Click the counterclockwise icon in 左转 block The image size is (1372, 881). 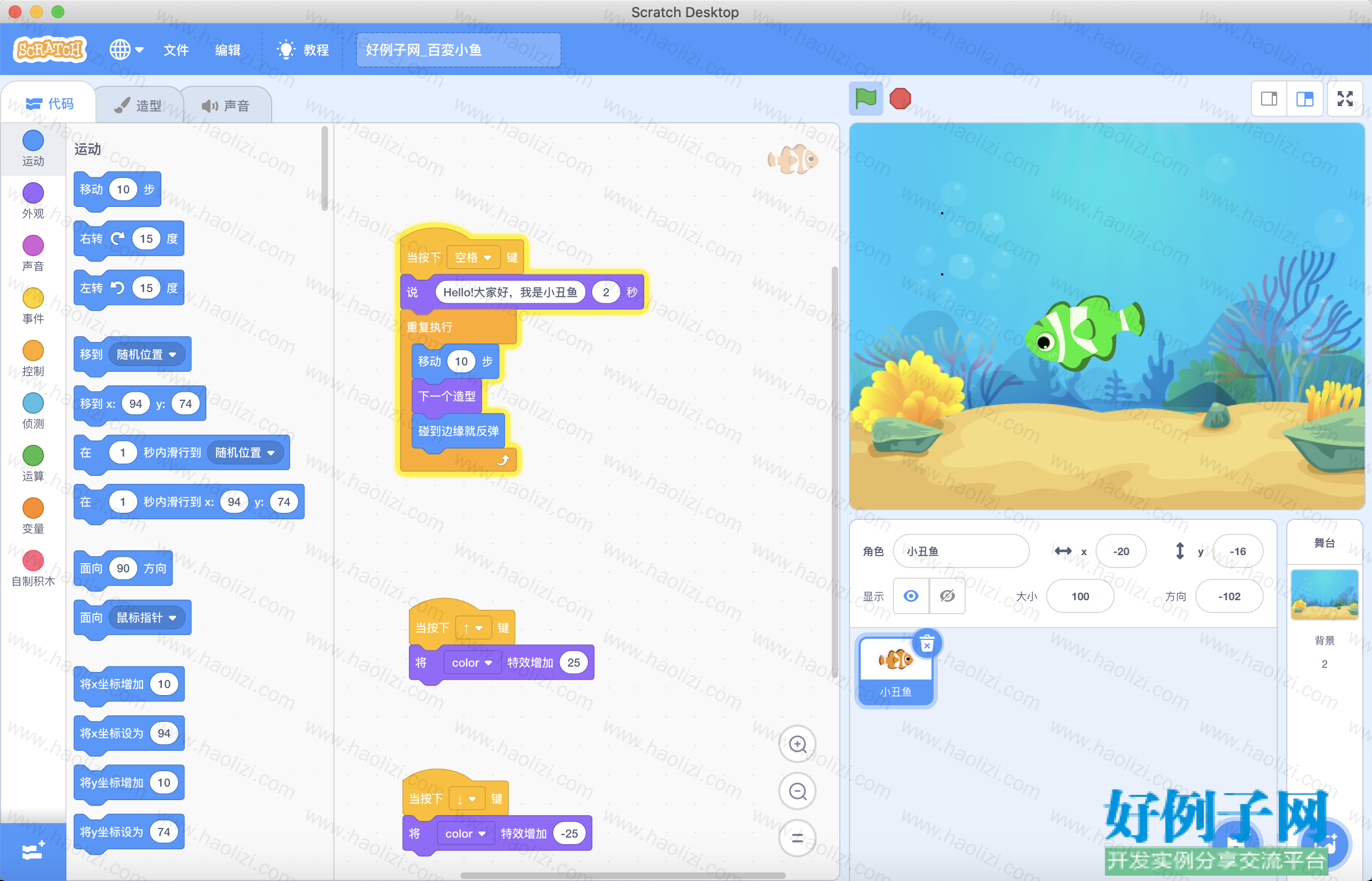[x=118, y=288]
